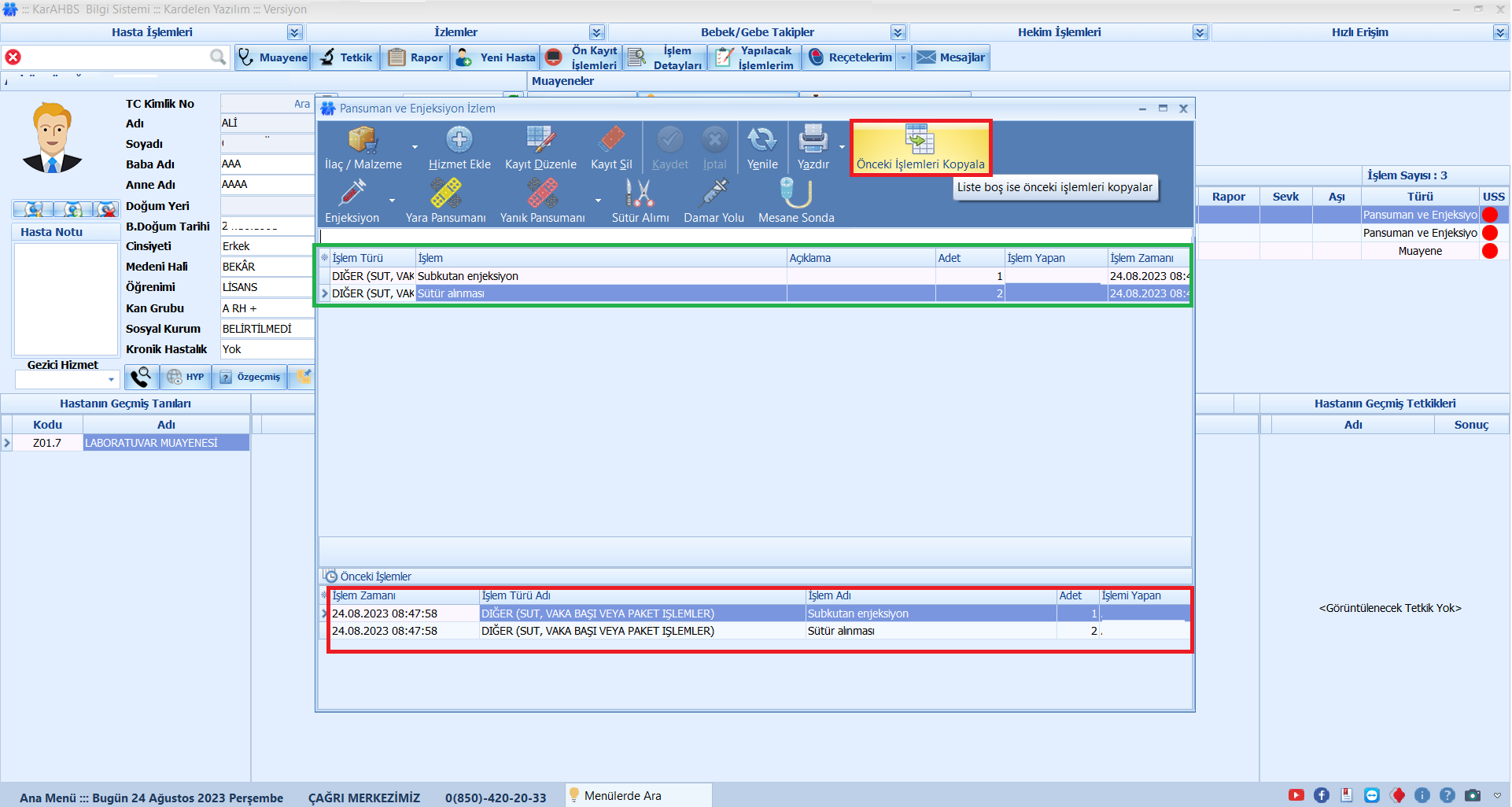
Task: Print using the Yazdır printer icon
Action: (x=813, y=140)
